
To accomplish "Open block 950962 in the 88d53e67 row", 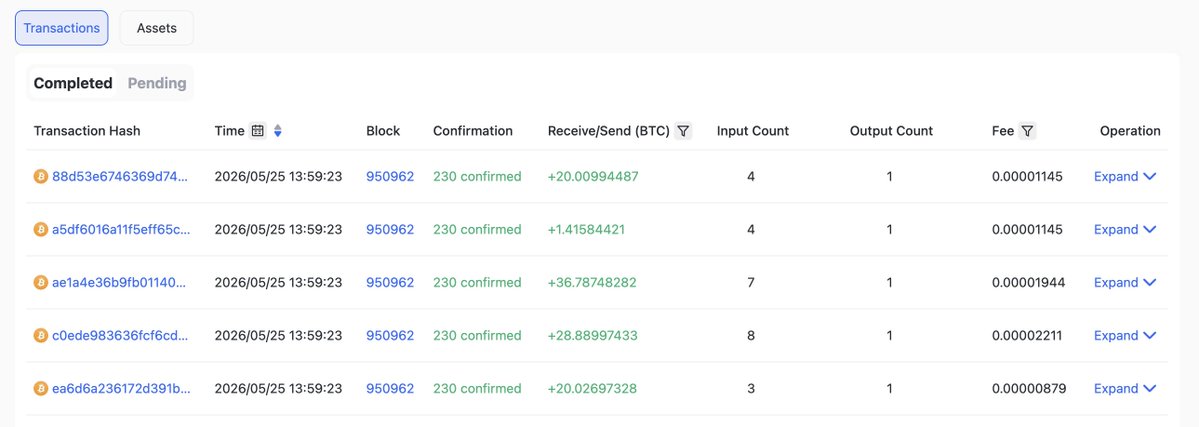I will tap(390, 177).
